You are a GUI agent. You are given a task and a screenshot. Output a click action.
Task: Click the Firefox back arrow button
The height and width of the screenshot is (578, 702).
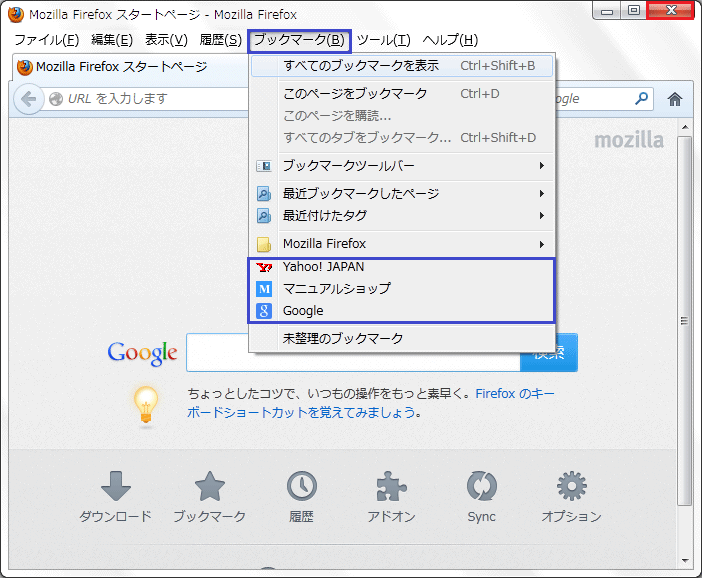click(x=29, y=99)
